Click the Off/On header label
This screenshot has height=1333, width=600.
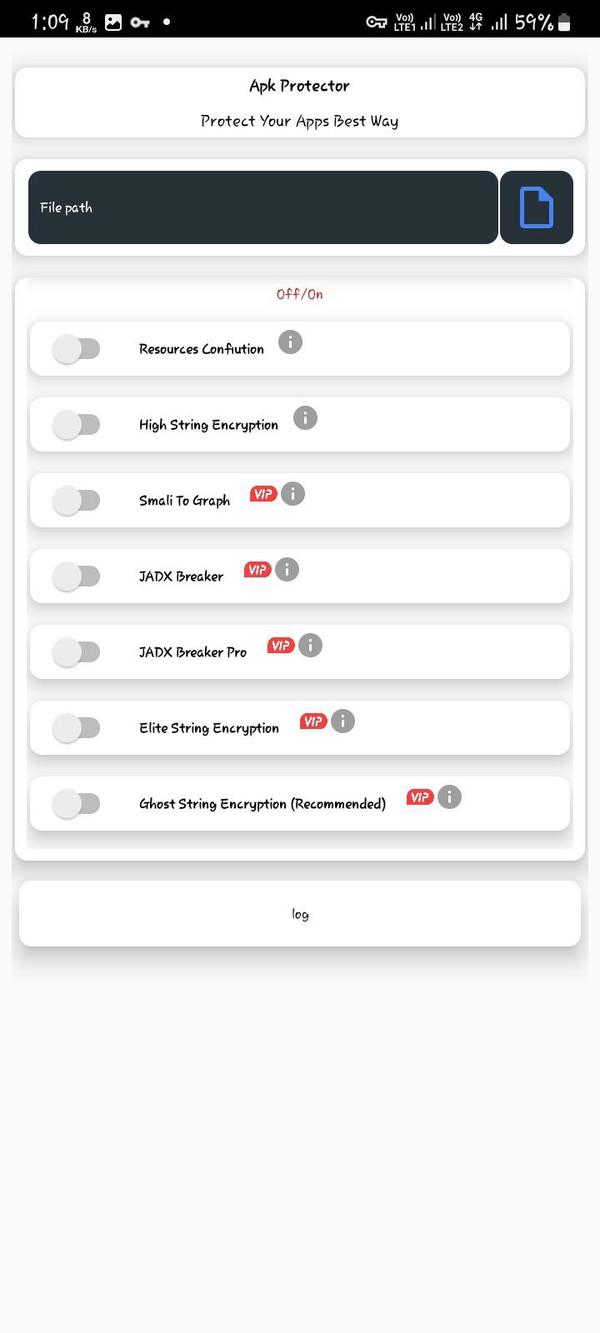tap(299, 294)
